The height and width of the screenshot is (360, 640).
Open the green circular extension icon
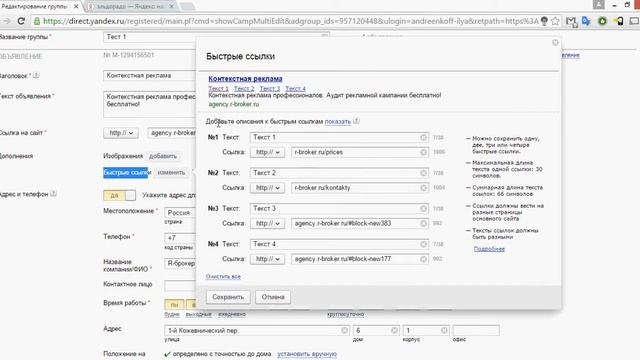(602, 21)
